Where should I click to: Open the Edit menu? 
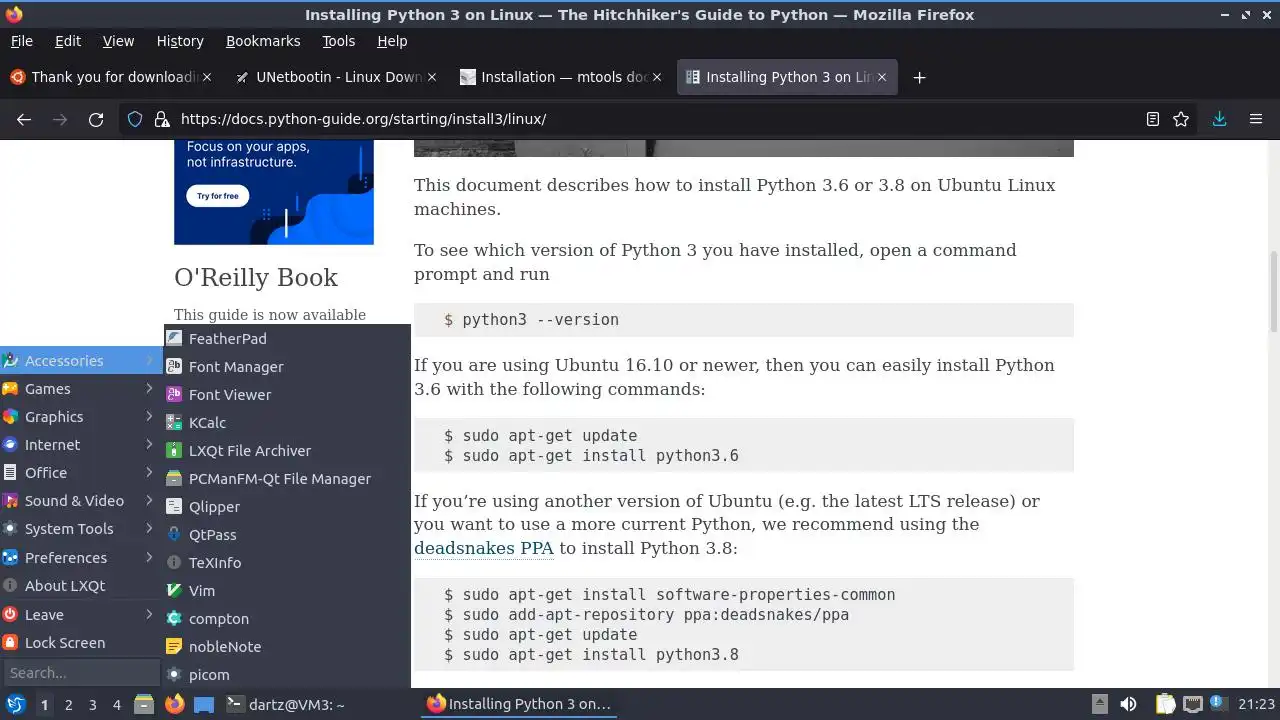(68, 41)
